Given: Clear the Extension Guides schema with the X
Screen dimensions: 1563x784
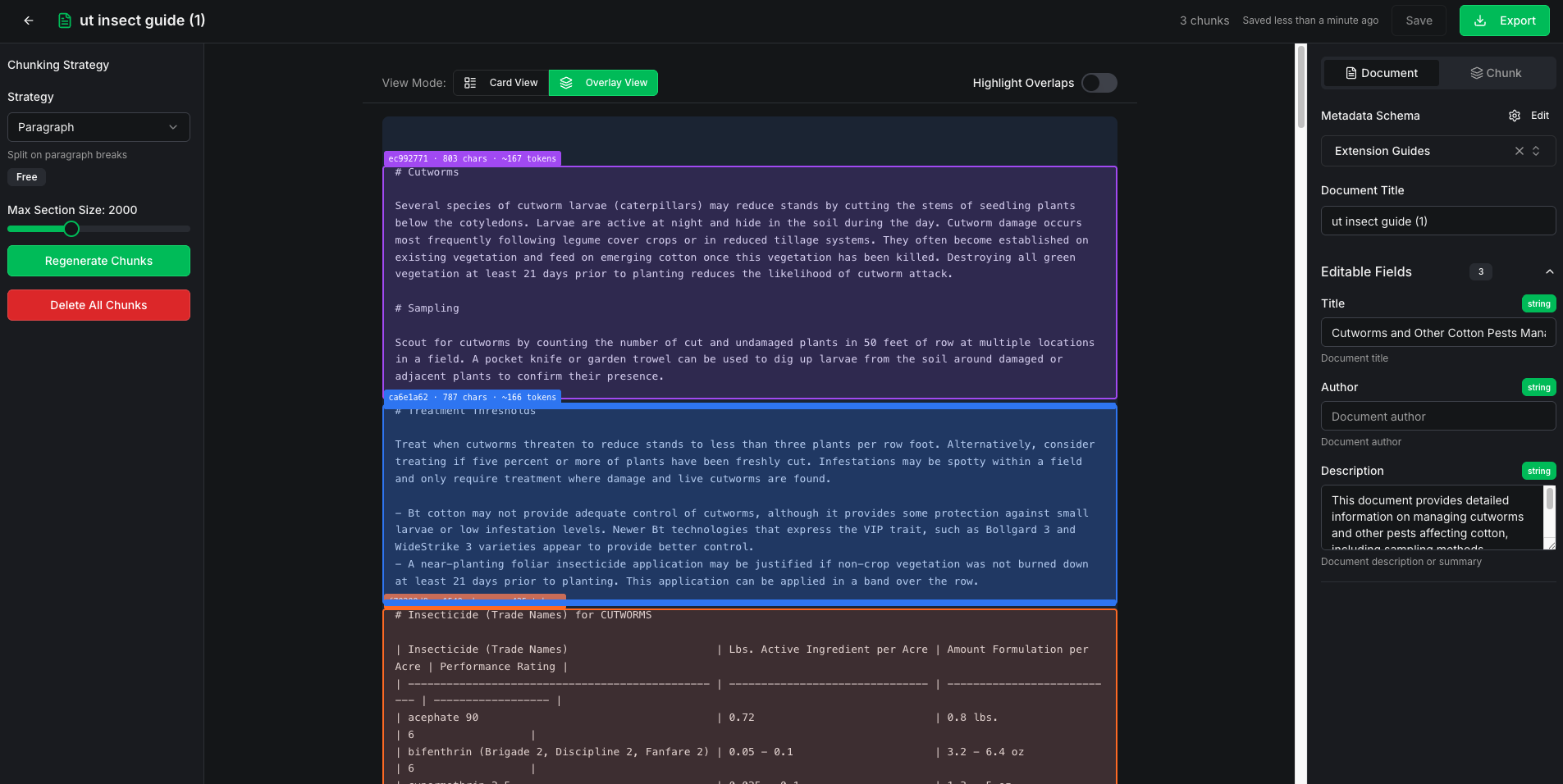Looking at the screenshot, I should [1519, 151].
